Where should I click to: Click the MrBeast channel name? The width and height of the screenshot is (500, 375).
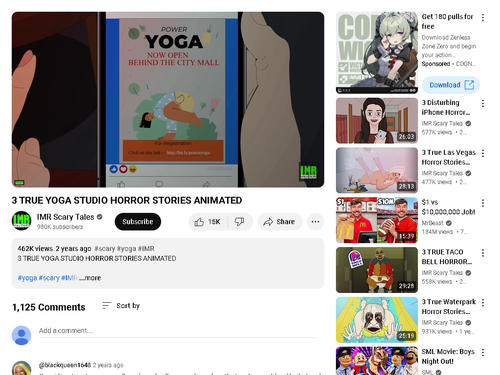coord(432,223)
